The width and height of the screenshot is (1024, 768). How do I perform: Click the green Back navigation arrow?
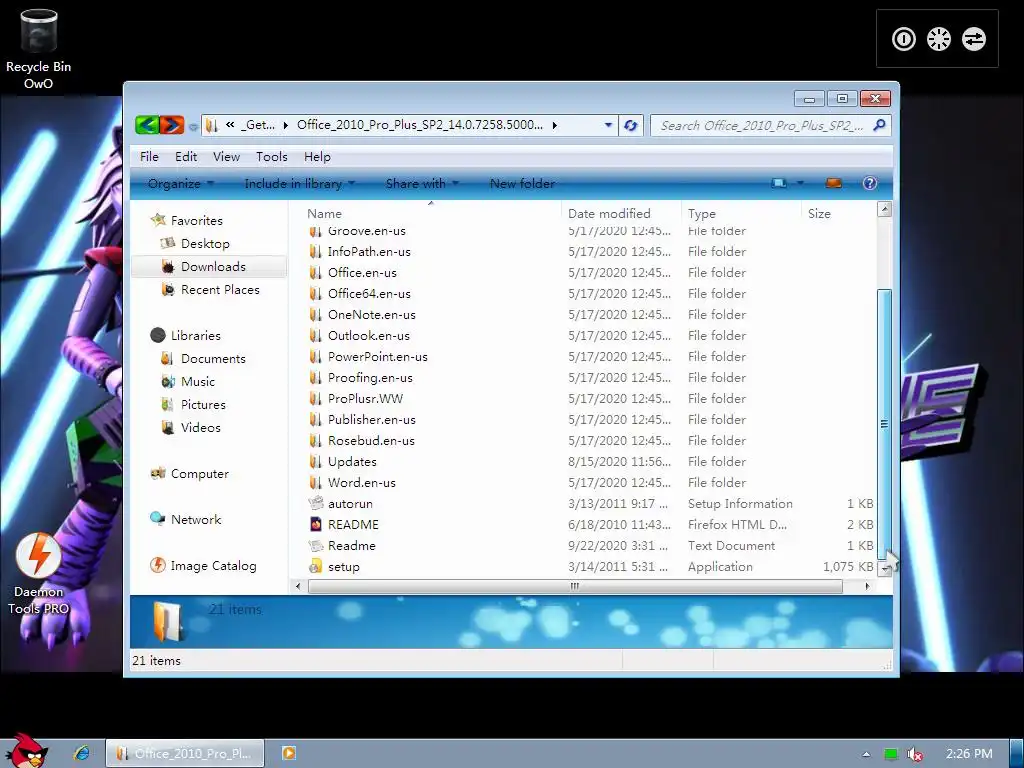(x=147, y=125)
